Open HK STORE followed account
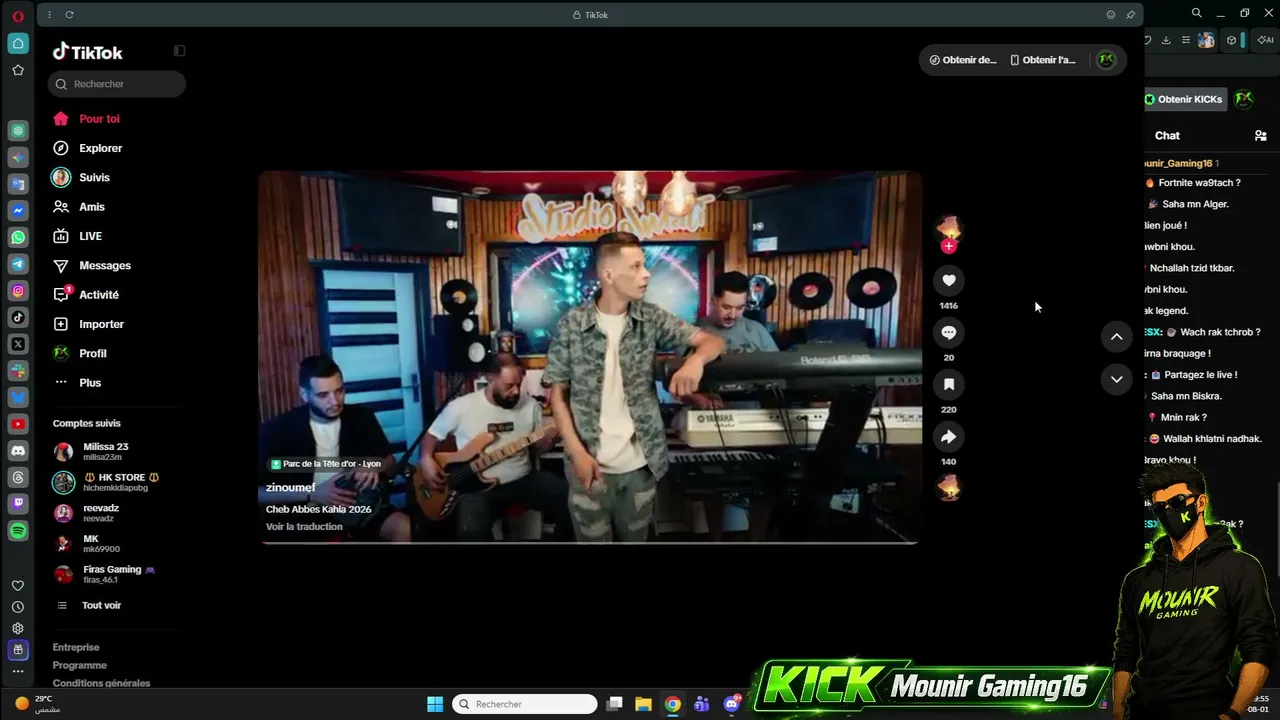 [106, 482]
